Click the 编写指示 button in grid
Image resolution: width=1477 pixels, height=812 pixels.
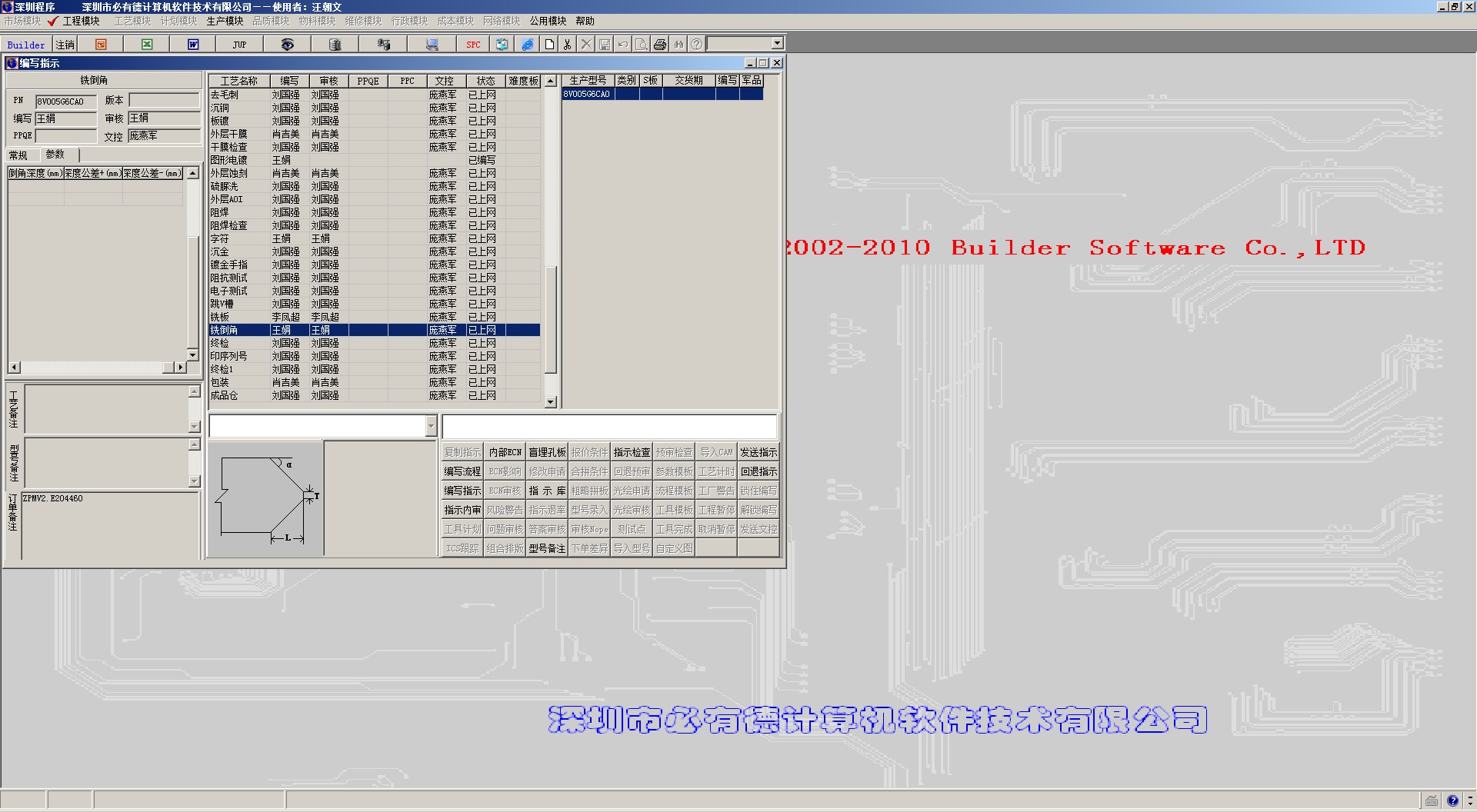click(x=462, y=491)
